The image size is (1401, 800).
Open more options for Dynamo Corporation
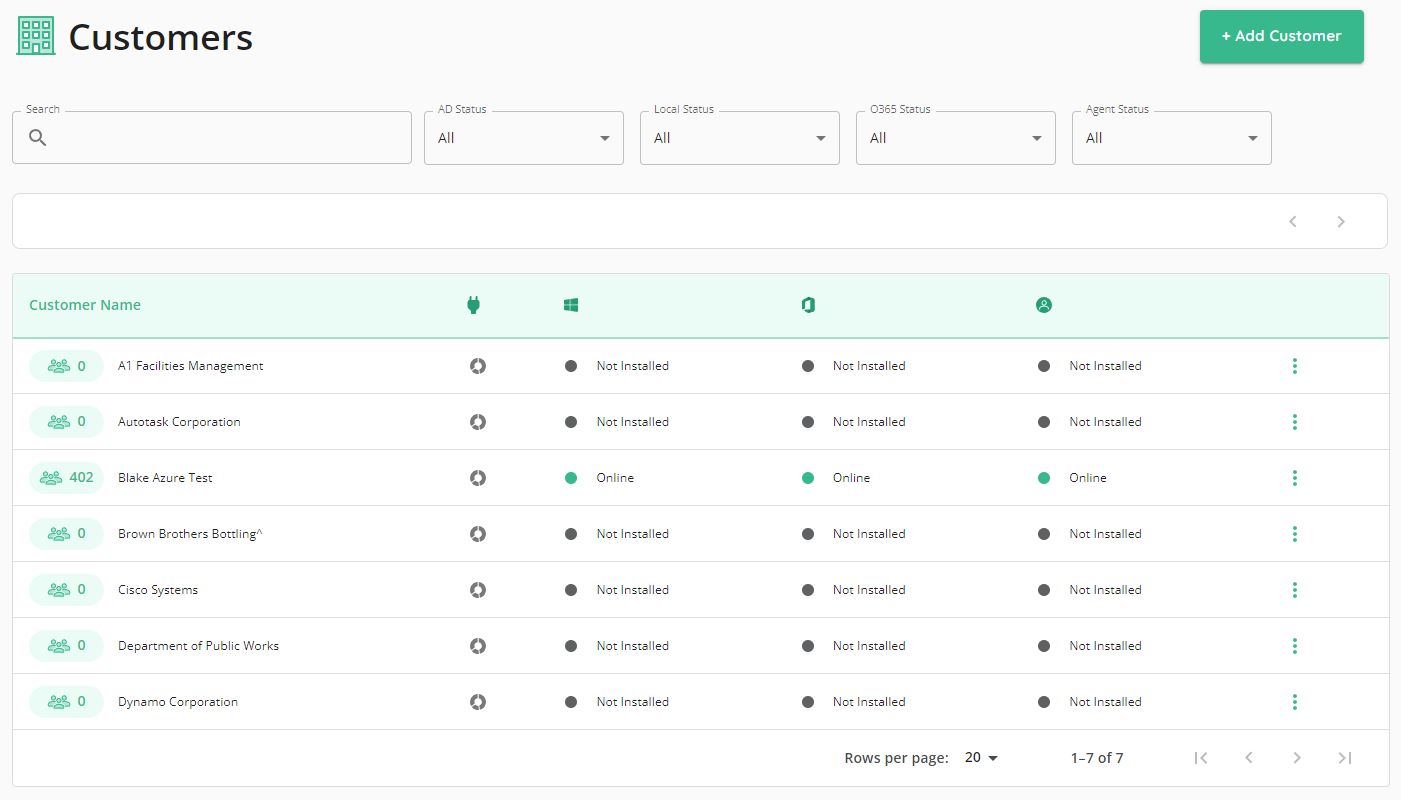point(1294,702)
